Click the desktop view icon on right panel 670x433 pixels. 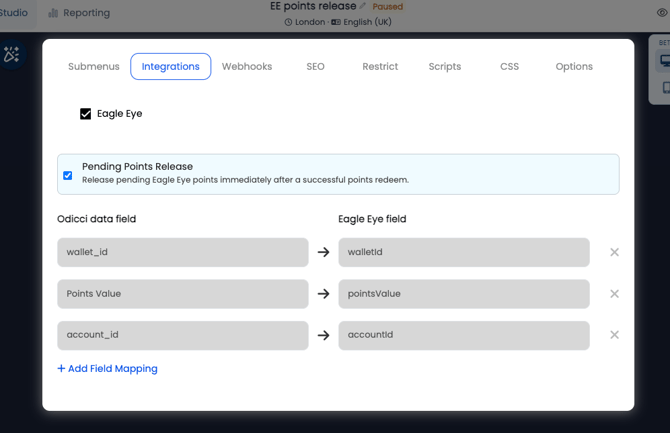coord(664,62)
